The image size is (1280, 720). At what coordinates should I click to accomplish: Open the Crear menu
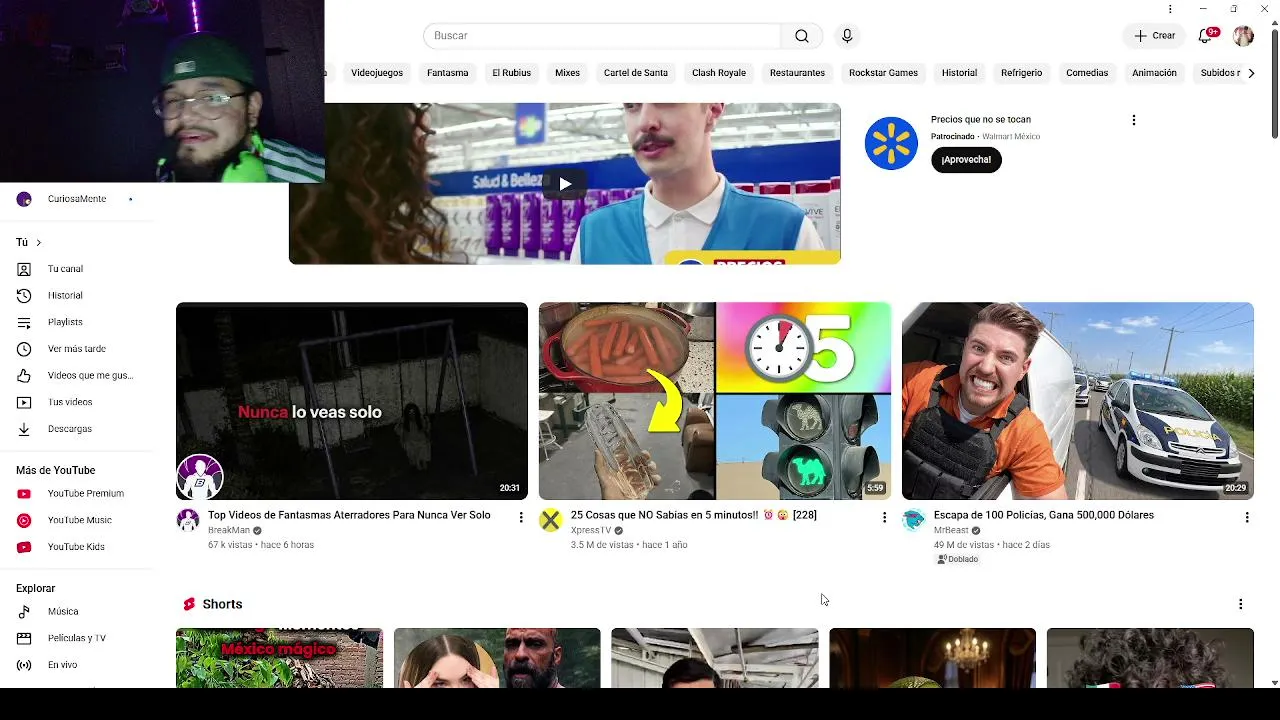[1154, 36]
